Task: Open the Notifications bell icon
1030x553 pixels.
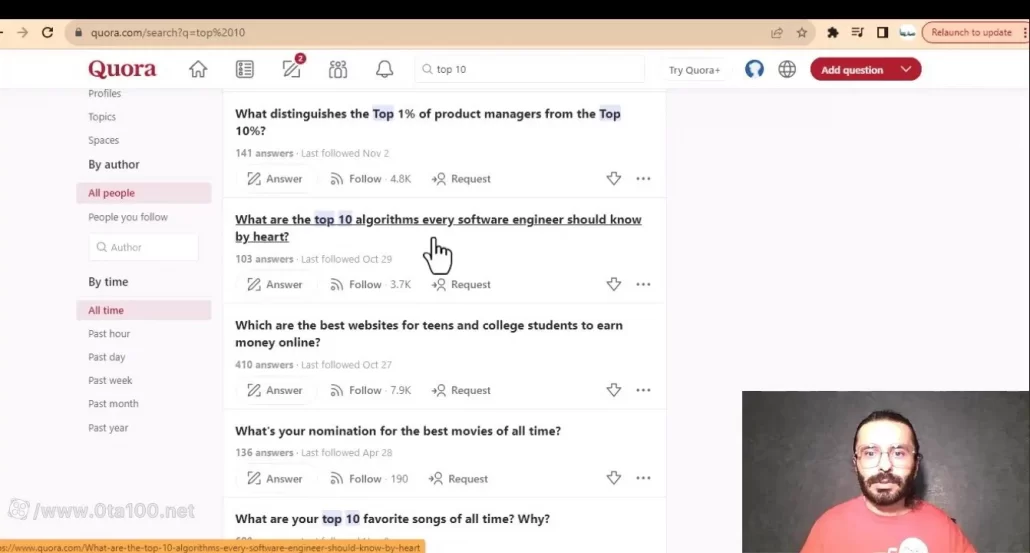Action: click(384, 69)
